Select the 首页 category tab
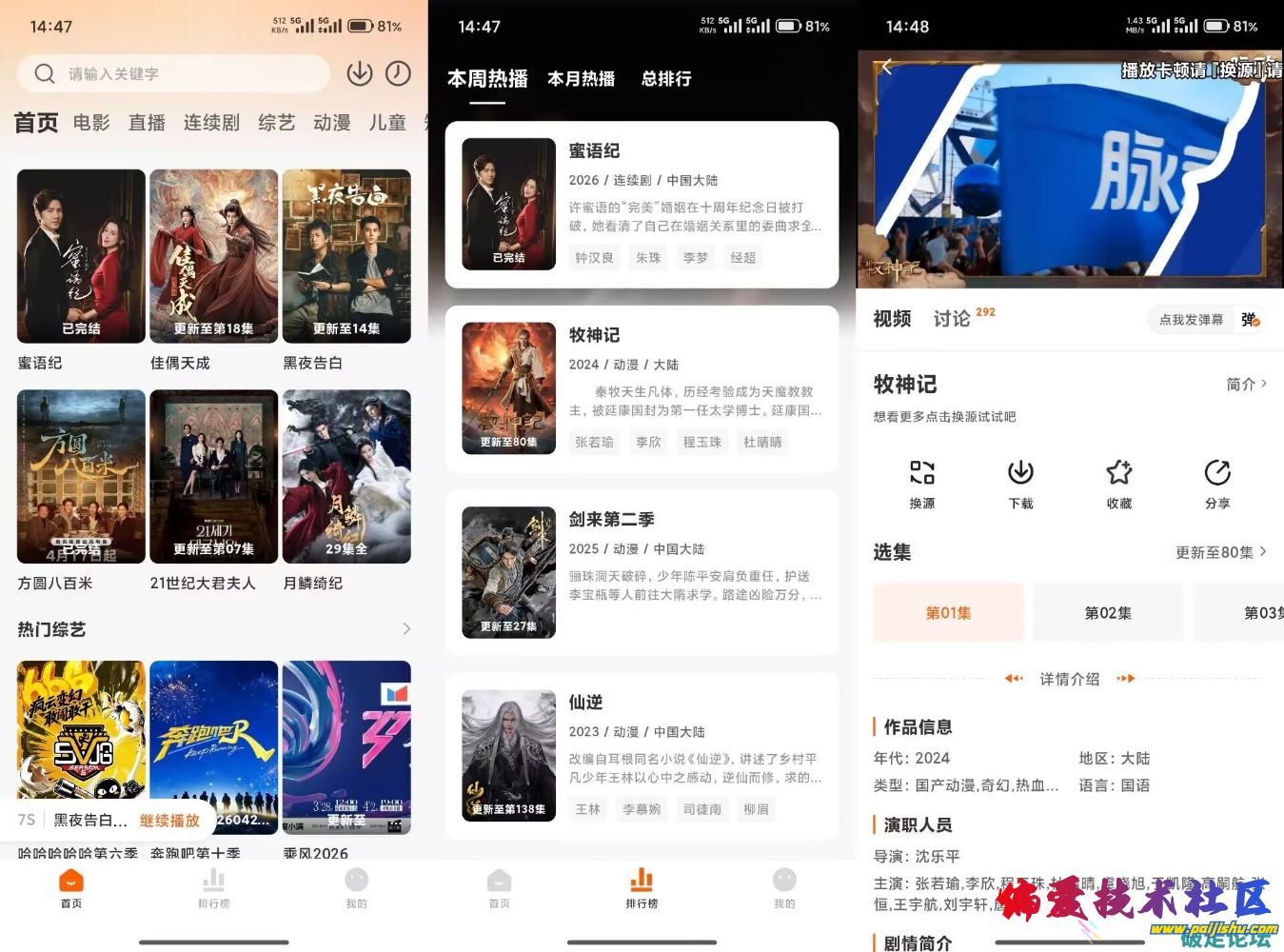This screenshot has height=952, width=1284. (36, 123)
